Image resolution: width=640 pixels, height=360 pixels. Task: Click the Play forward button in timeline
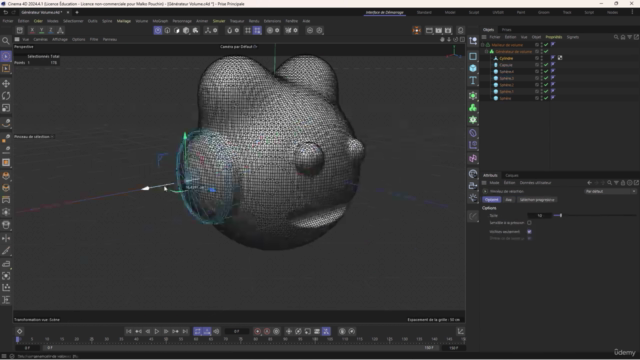tap(157, 331)
